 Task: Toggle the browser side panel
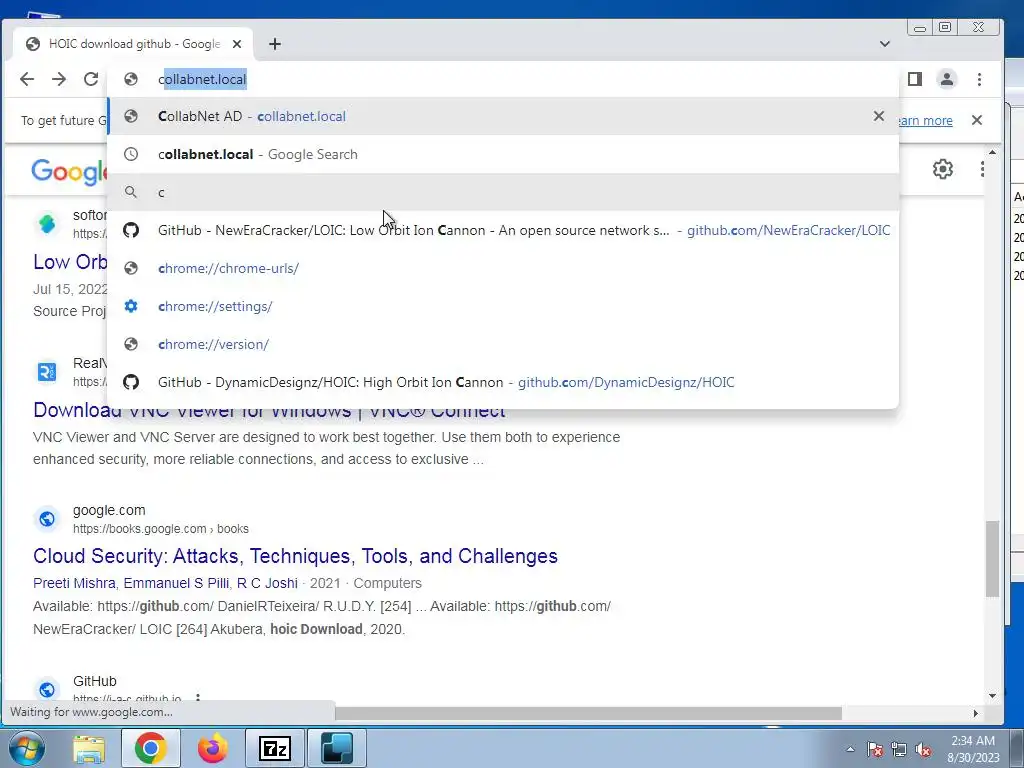915,79
